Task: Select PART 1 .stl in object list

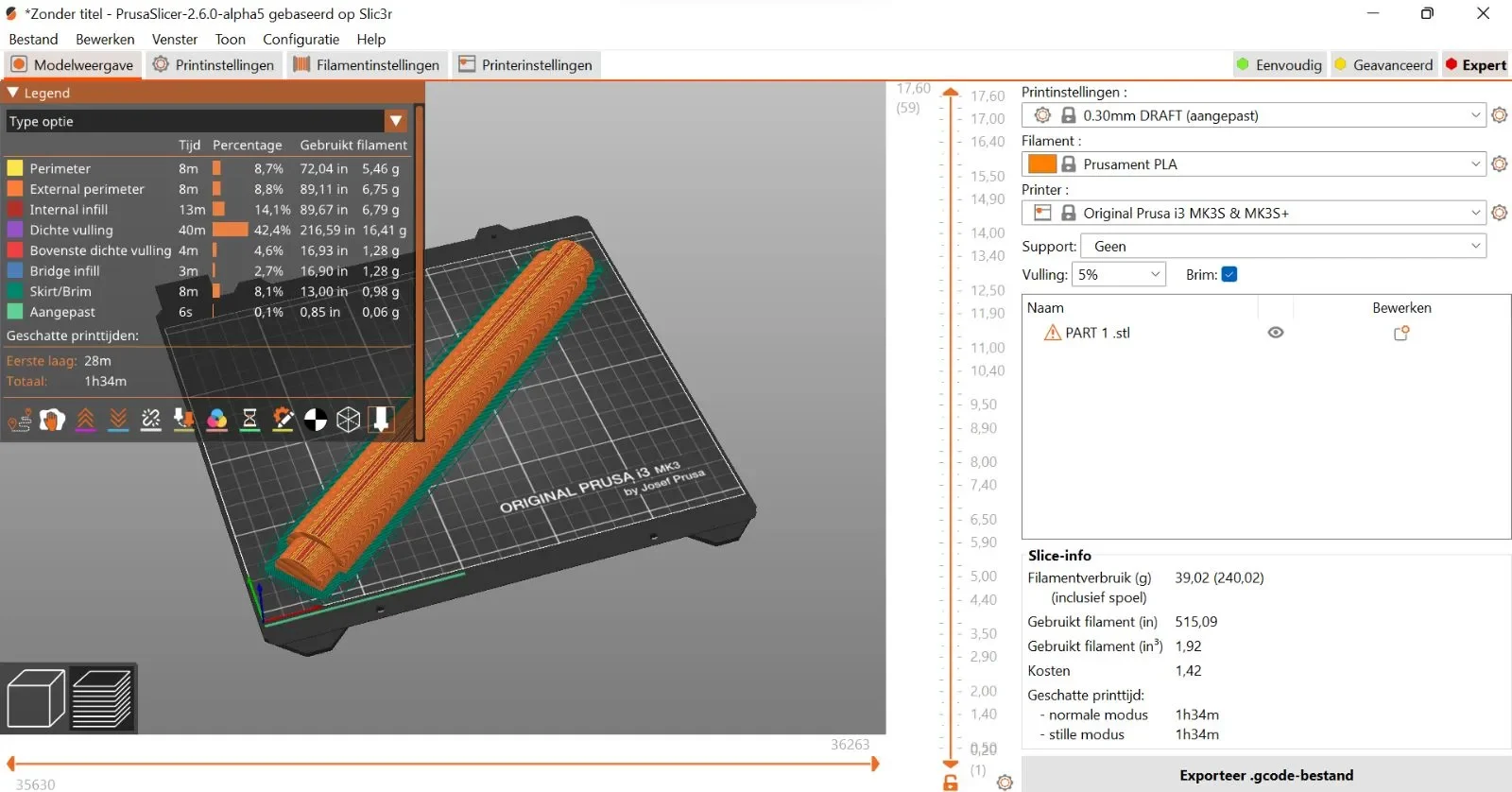Action: tap(1097, 333)
